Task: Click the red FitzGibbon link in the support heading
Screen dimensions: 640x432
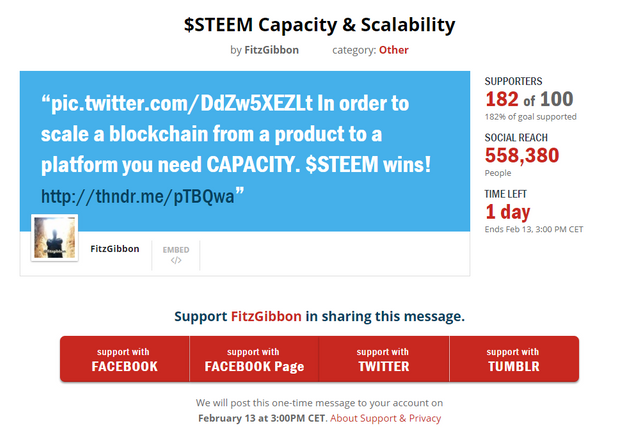Action: click(x=266, y=316)
